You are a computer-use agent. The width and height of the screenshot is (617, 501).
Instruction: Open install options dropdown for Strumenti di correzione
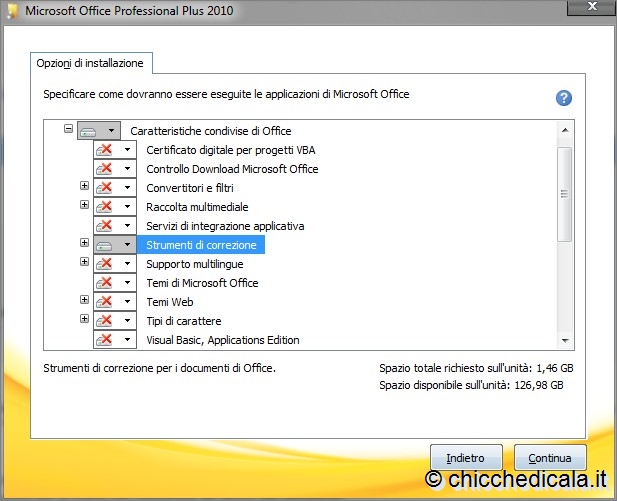[x=127, y=245]
